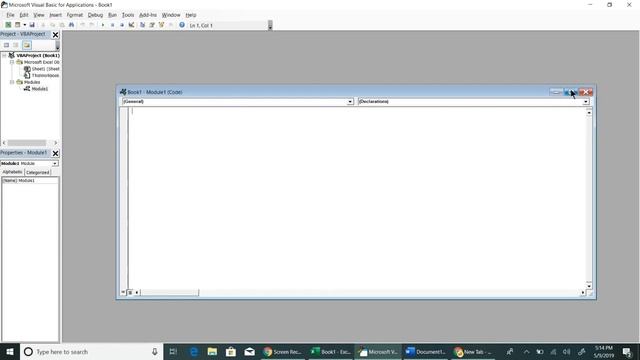Viewport: 640px width, 360px height.
Task: Collapse the VBAProject (Book1) tree node
Action: pos(4,55)
